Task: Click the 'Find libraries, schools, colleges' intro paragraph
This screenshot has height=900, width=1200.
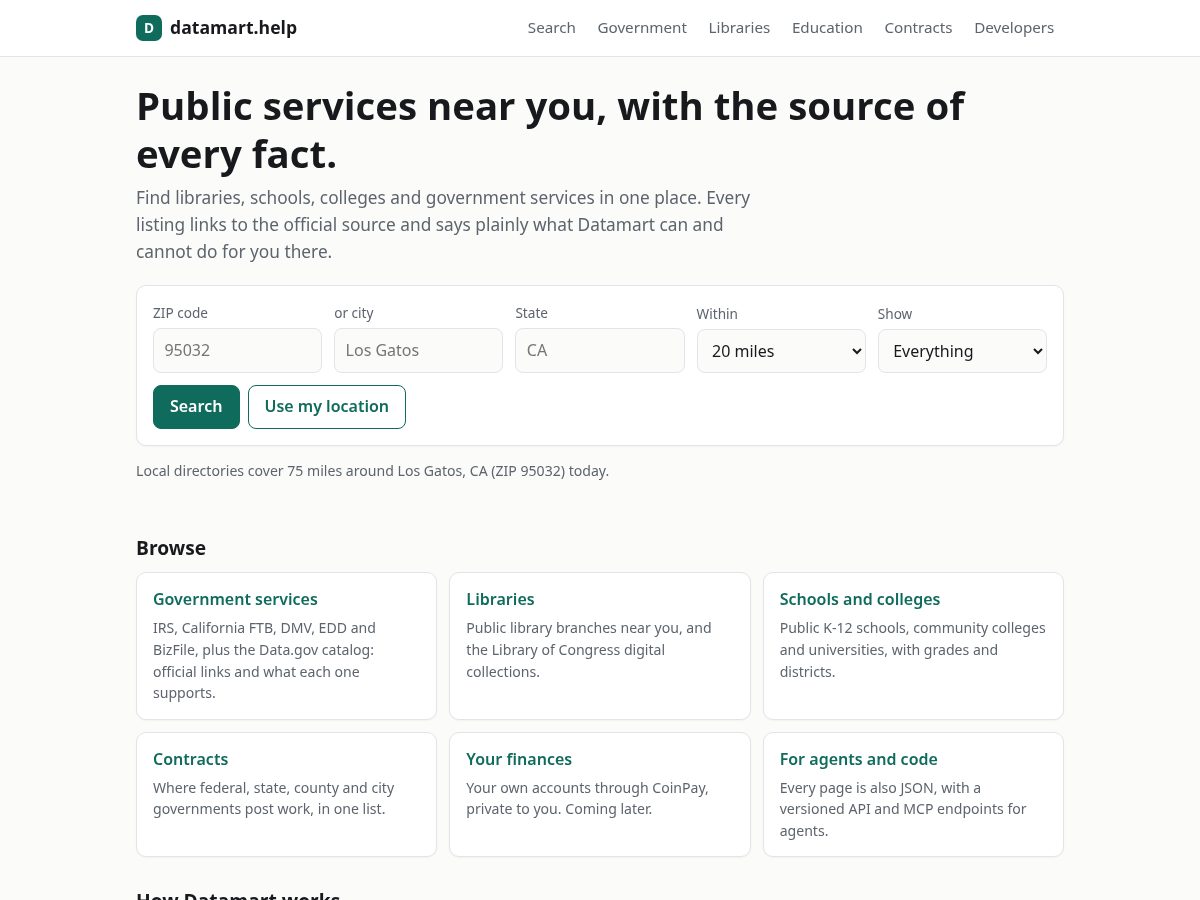Action: click(x=443, y=225)
